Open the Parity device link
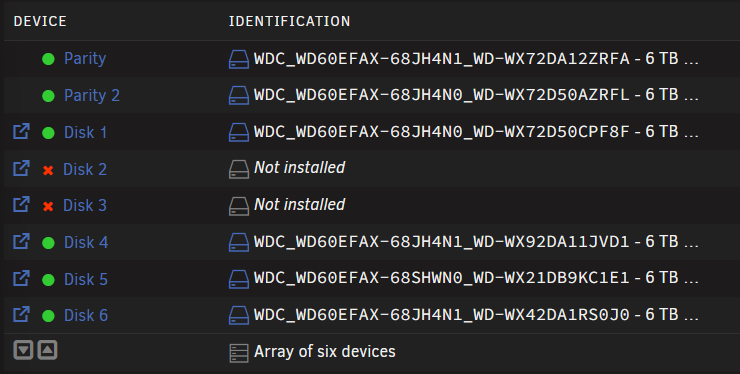This screenshot has width=740, height=374. 85,59
